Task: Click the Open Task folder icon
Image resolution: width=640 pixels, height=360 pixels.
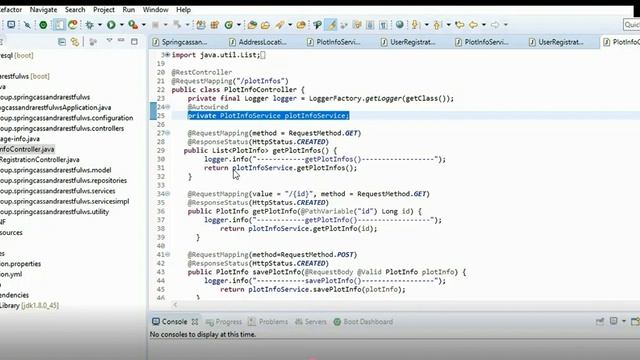Action: [265, 25]
